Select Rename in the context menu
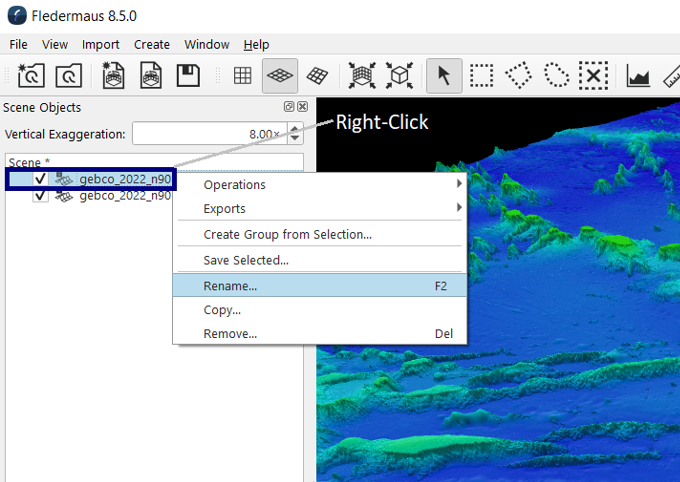 pos(320,285)
